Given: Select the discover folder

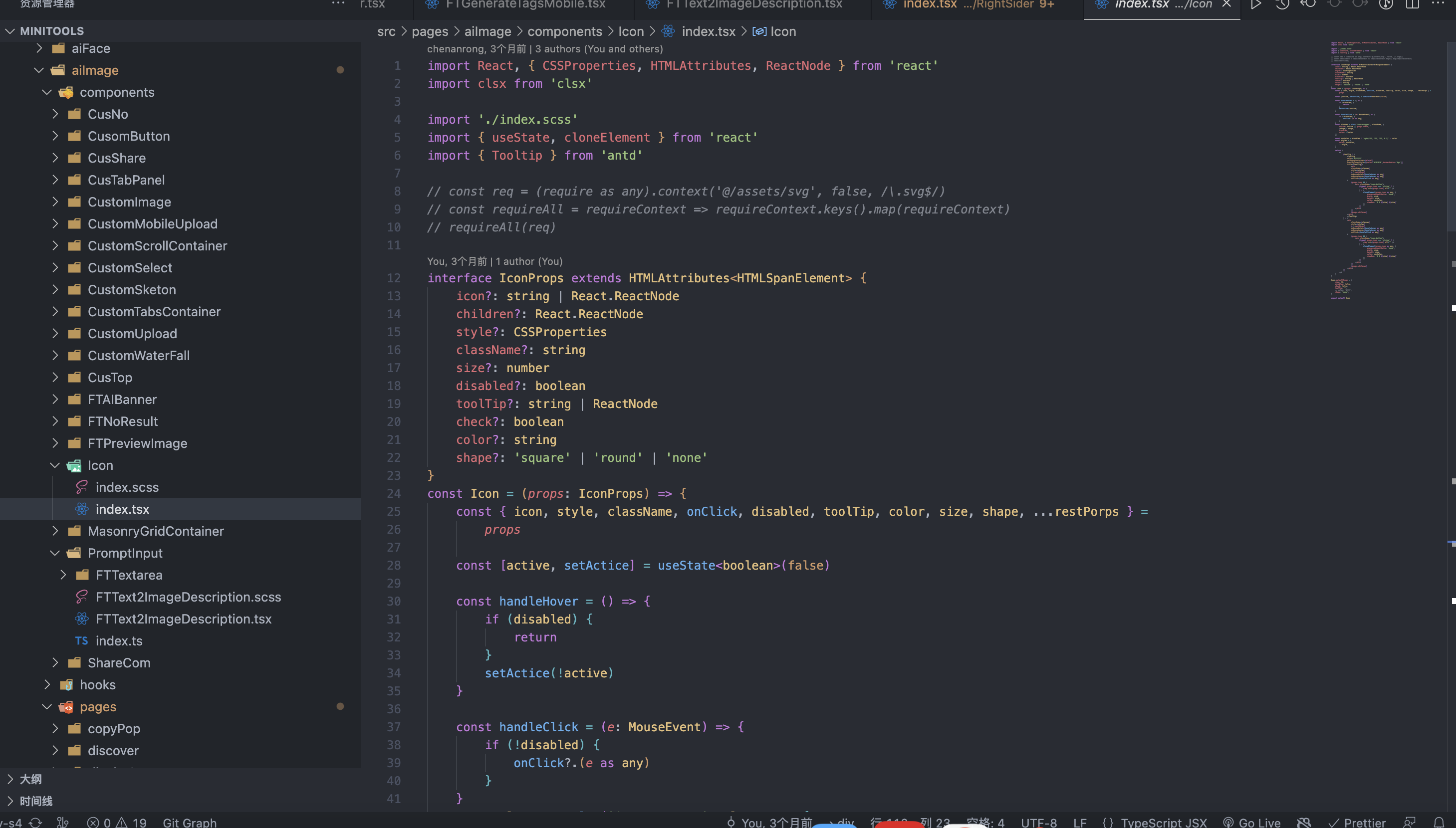Looking at the screenshot, I should click(x=180, y=751).
